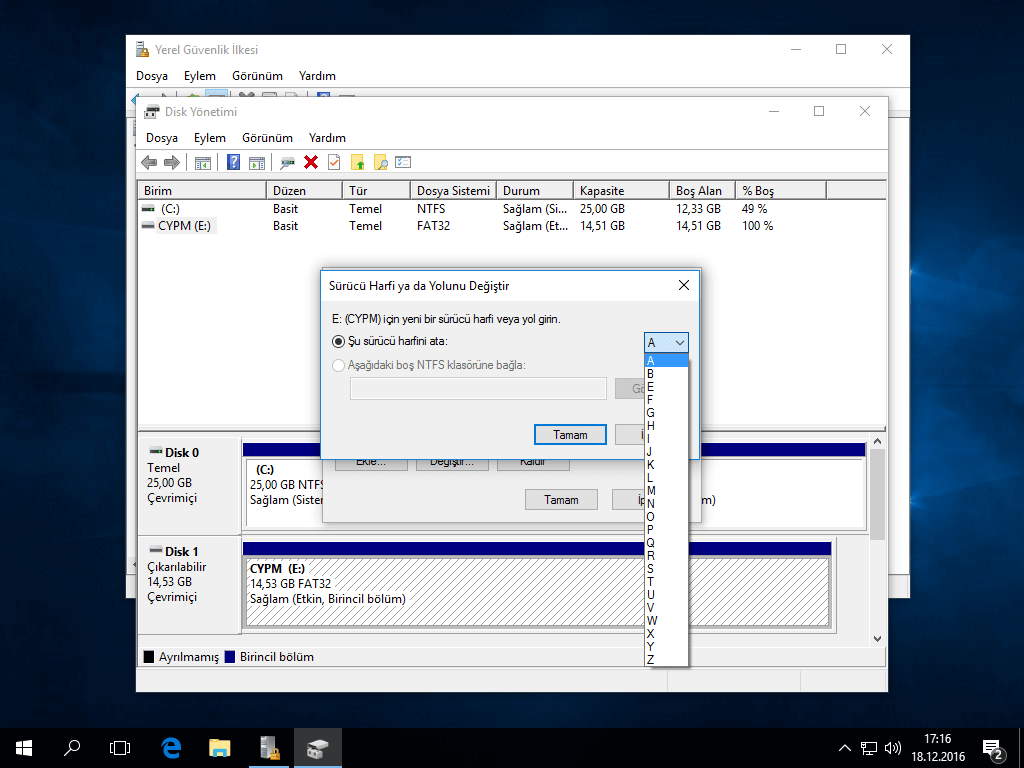
Task: Click the back arrow in Disk Yönetimi toolbar
Action: pyautogui.click(x=149, y=163)
